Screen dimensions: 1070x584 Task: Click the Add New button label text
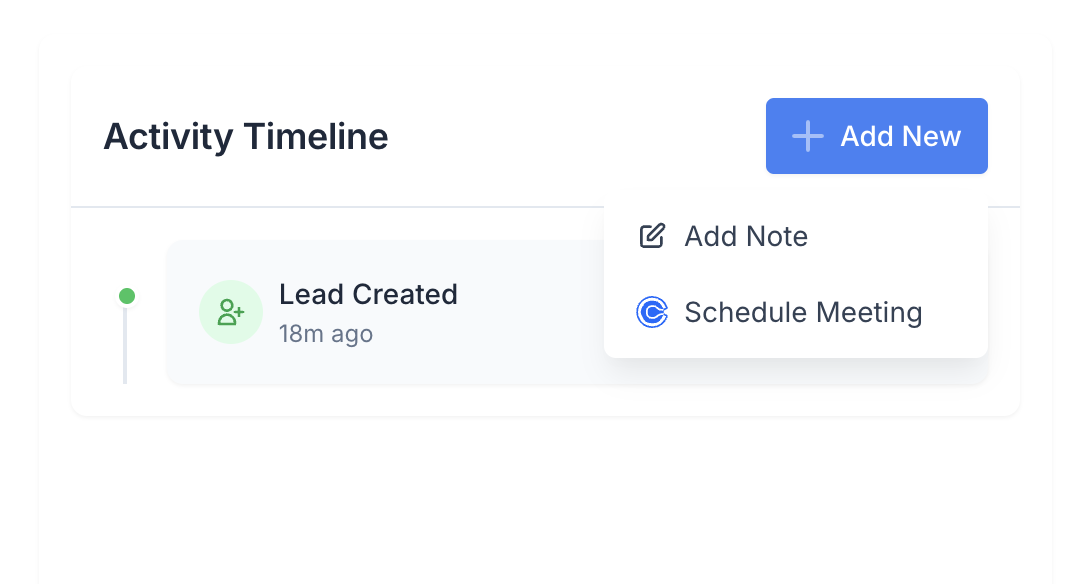click(x=900, y=136)
